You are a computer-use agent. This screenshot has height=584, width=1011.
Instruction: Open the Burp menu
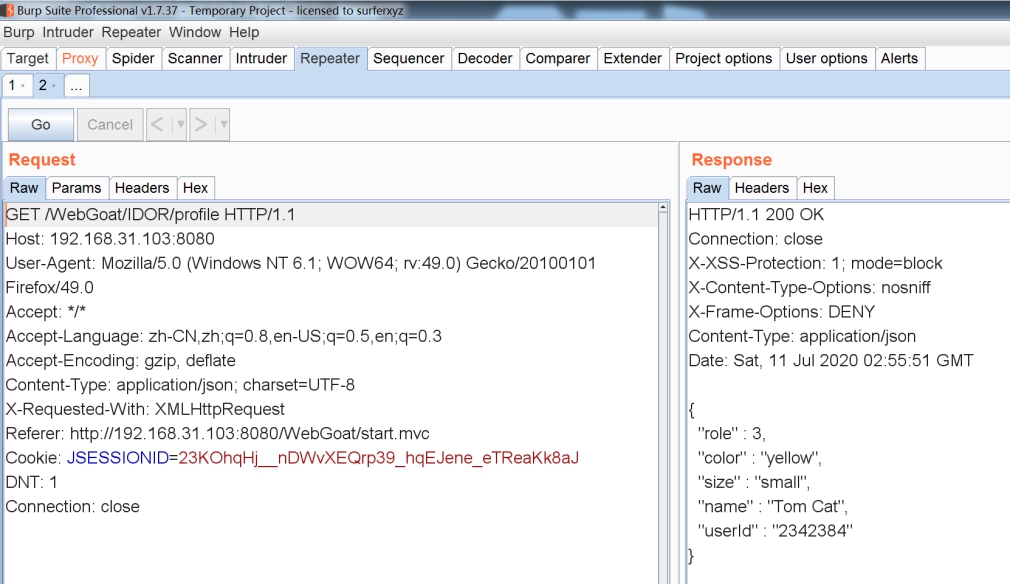[19, 32]
